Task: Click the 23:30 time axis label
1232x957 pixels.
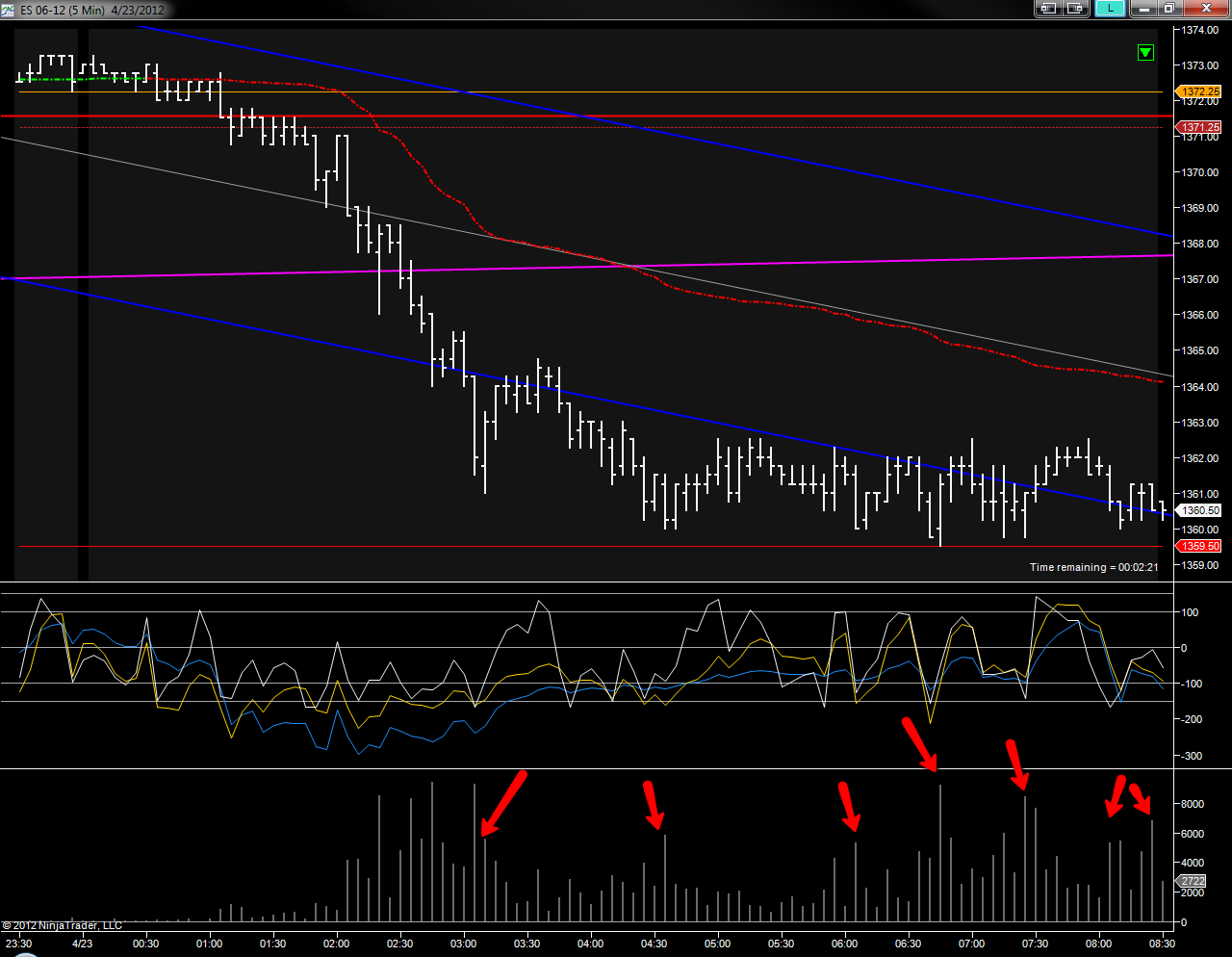Action: 18,944
